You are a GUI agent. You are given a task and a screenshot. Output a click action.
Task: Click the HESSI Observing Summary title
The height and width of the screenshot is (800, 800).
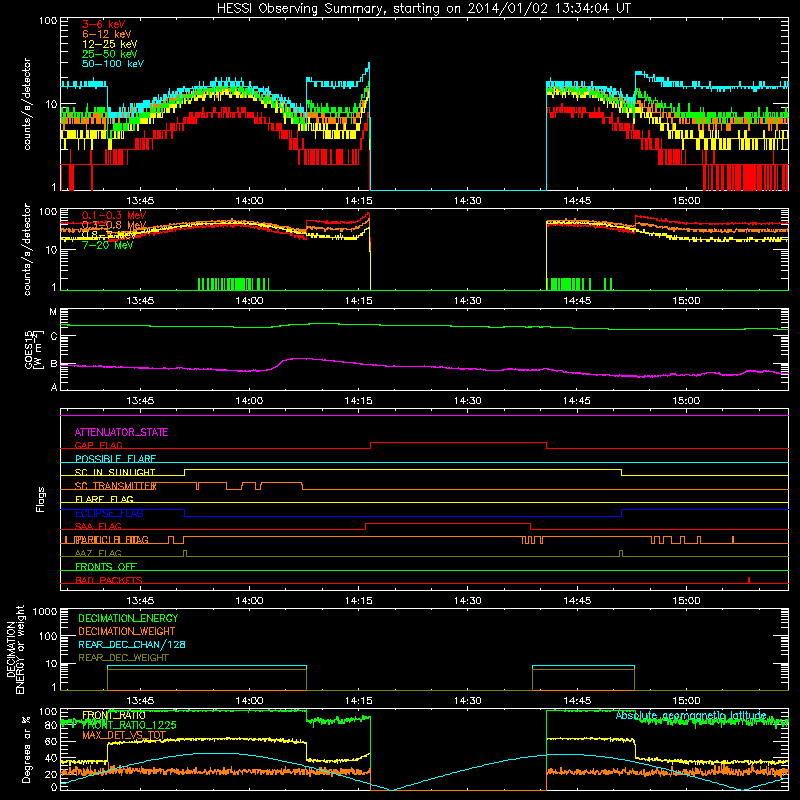pos(423,9)
